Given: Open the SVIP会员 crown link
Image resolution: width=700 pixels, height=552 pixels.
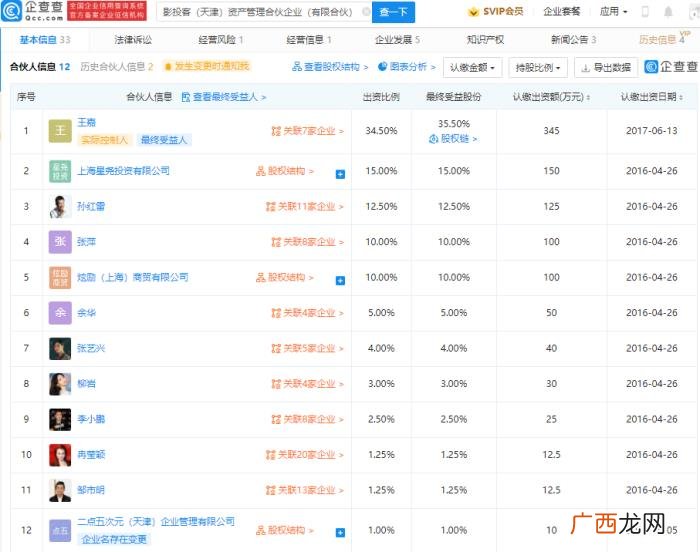Looking at the screenshot, I should click(496, 12).
